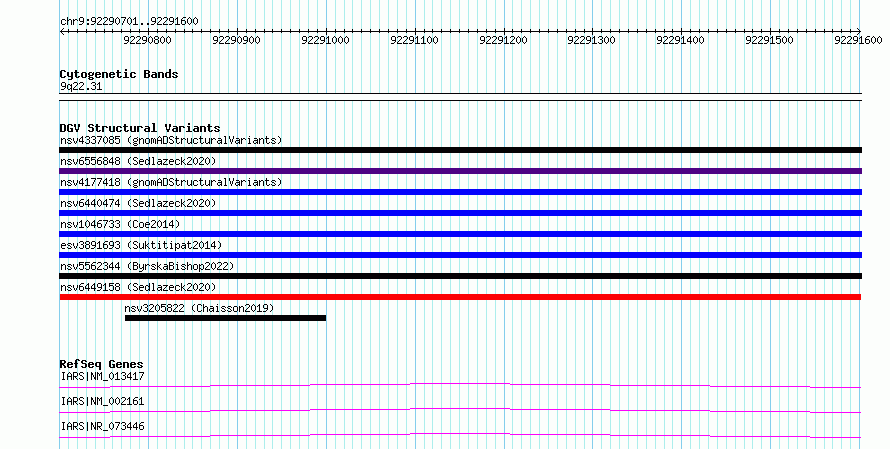Open the nsv1046733 (Coe2014) label
The image size is (890, 449).
coord(120,224)
